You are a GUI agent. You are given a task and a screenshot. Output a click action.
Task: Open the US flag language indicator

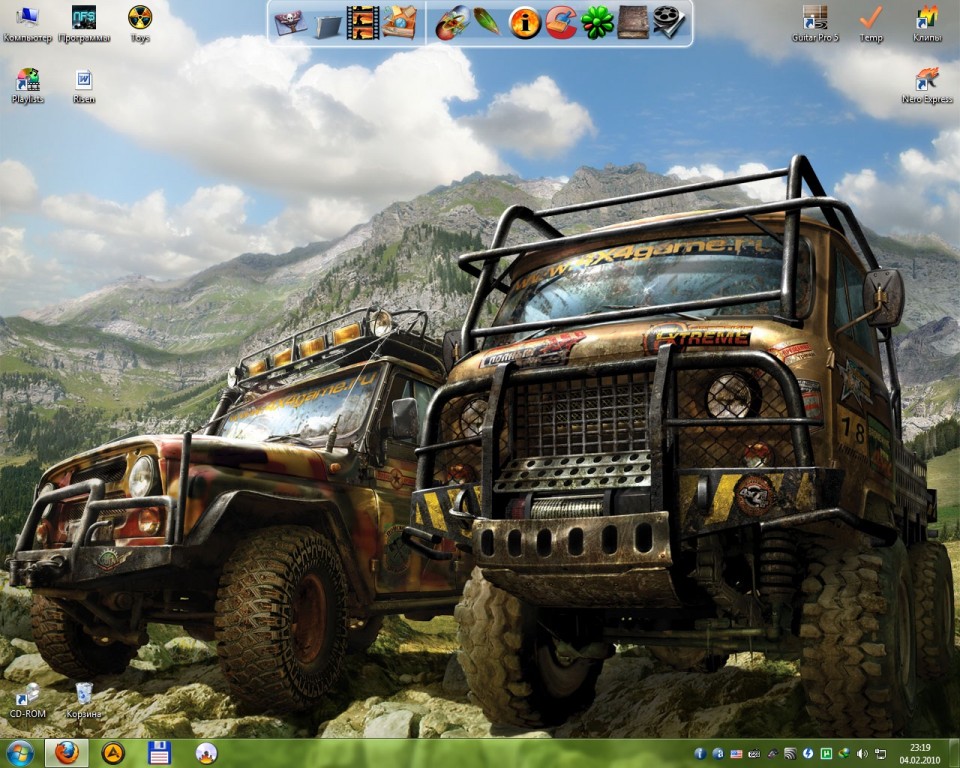click(x=737, y=754)
